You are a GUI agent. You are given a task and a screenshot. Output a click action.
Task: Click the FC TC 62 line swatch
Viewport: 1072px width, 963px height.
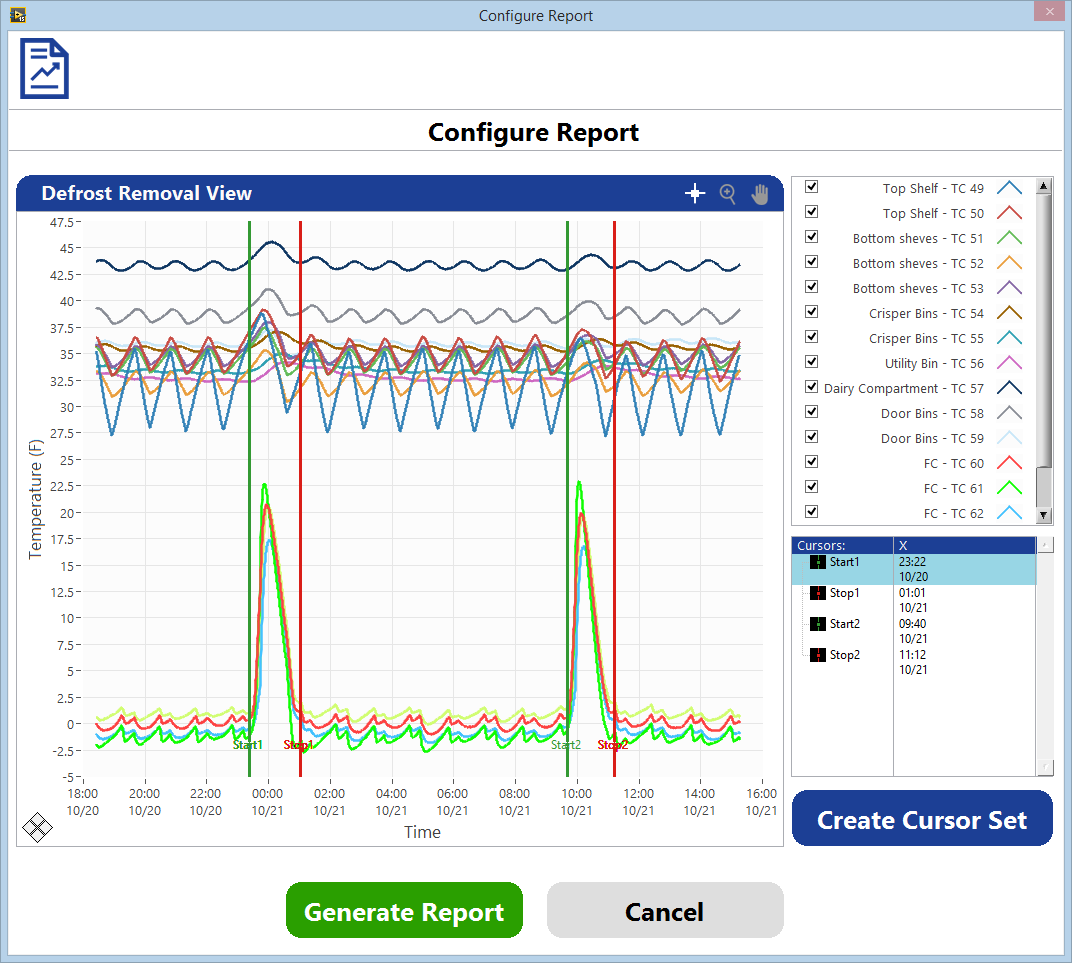(x=1009, y=513)
